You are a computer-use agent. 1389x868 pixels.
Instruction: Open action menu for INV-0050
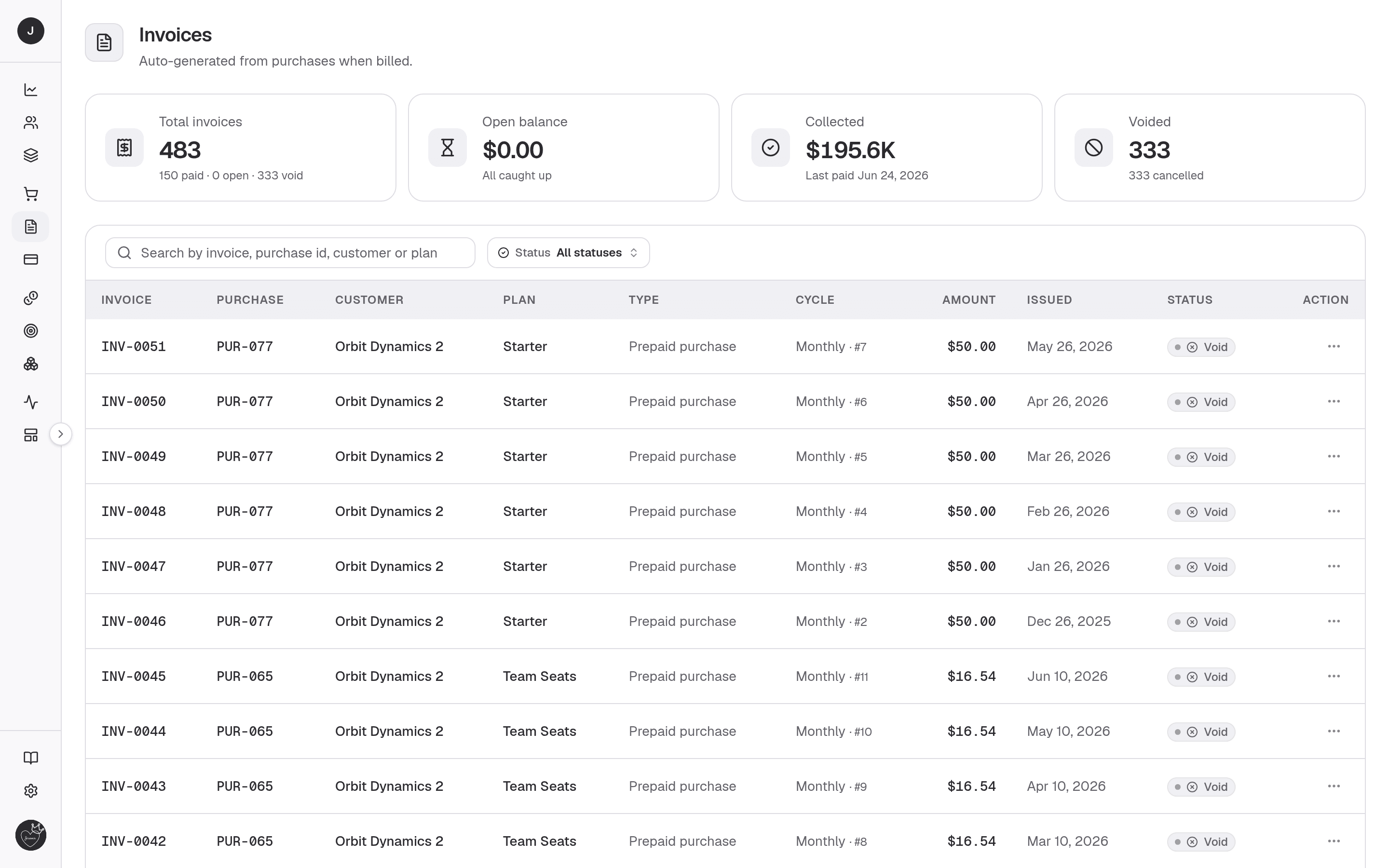point(1334,401)
